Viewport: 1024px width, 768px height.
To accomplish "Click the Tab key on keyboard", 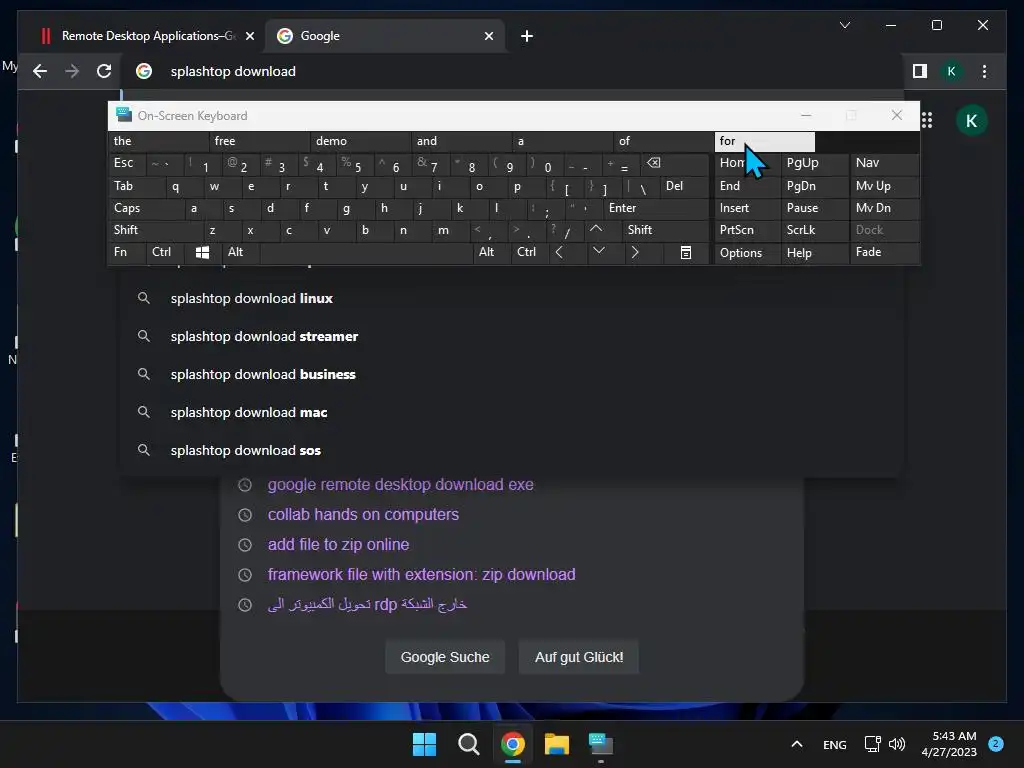I will [x=136, y=186].
